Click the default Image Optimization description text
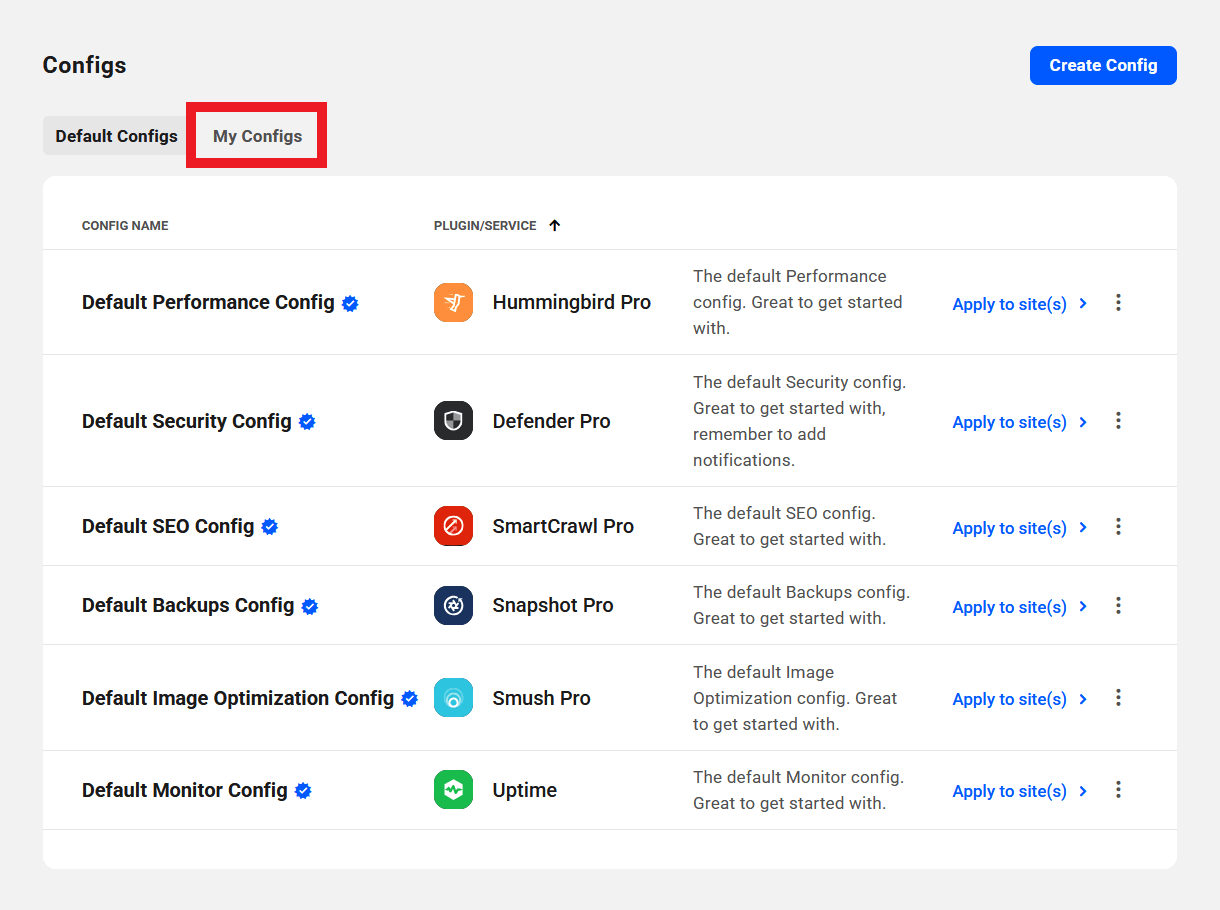Viewport: 1220px width, 910px height. [795, 698]
